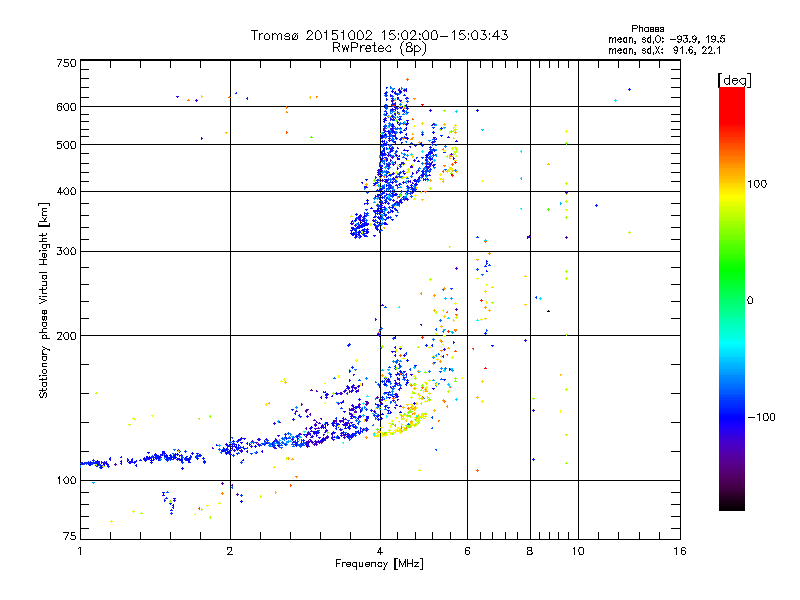Screen dimensions: 800x600
Task: Click the x-axis tick label '1'
Action: pyautogui.click(x=80, y=551)
